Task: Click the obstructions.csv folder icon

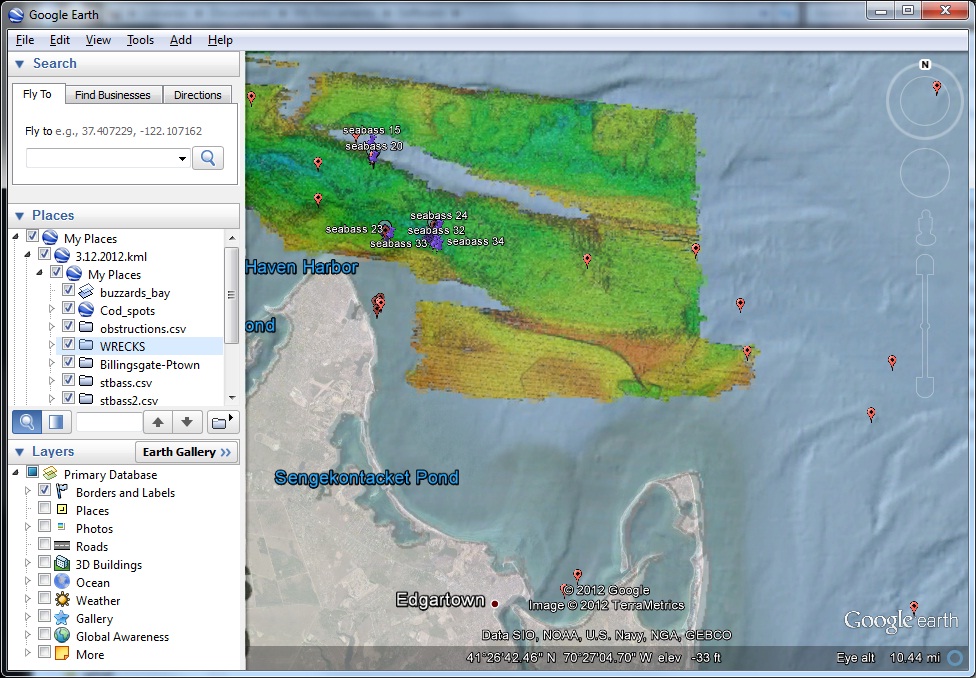Action: coord(87,327)
